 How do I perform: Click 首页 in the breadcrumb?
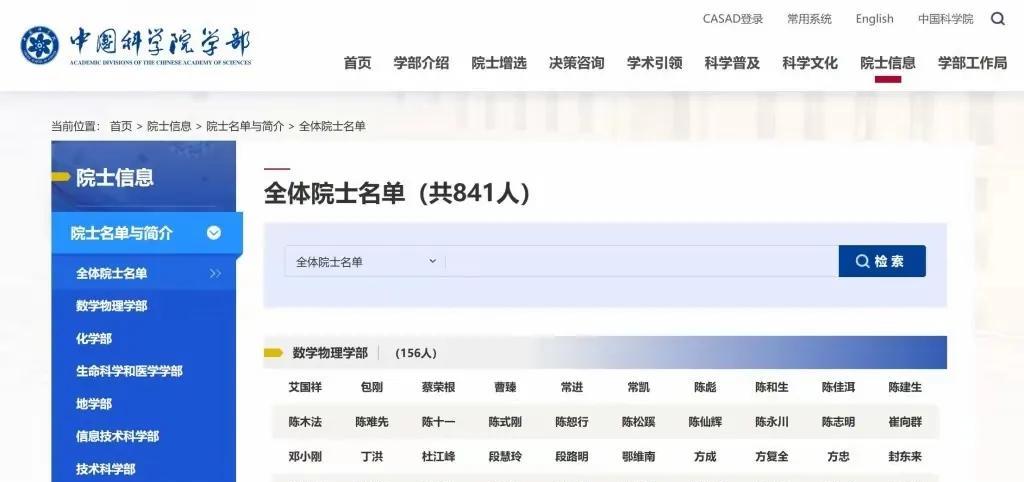coord(121,126)
